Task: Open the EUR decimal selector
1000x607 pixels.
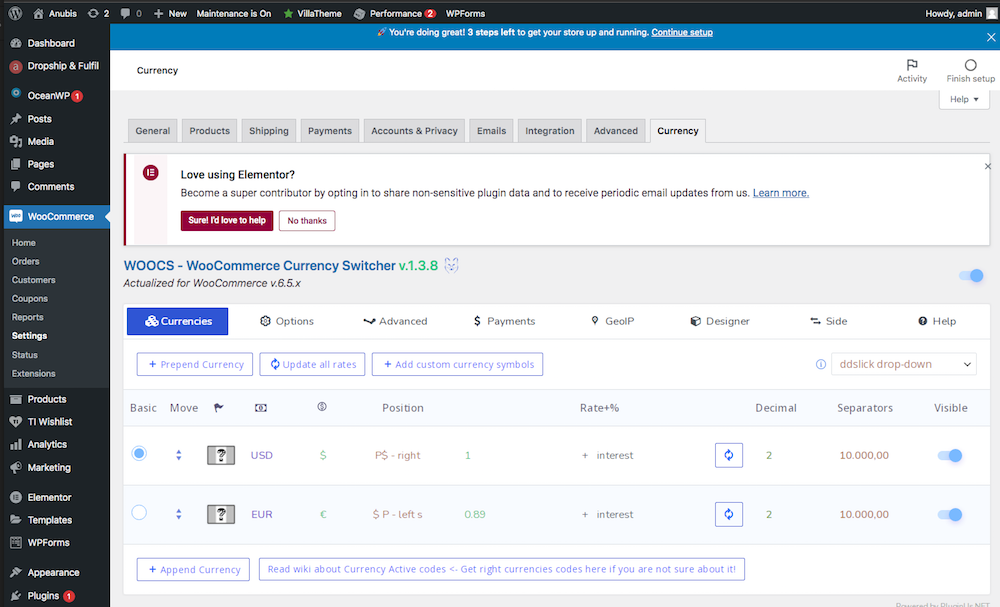Action: click(769, 515)
